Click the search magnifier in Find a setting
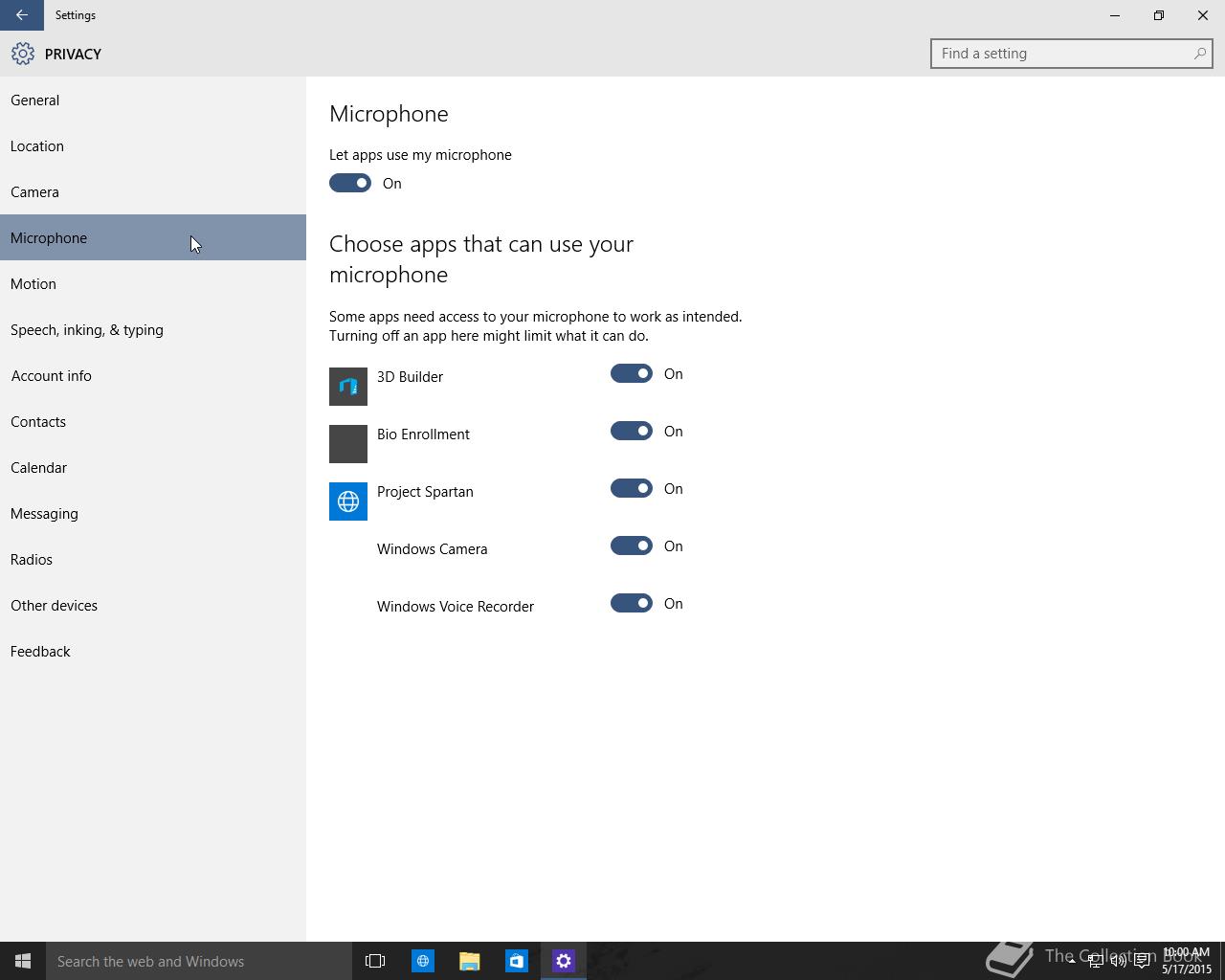The height and width of the screenshot is (980, 1225). coord(1199,54)
